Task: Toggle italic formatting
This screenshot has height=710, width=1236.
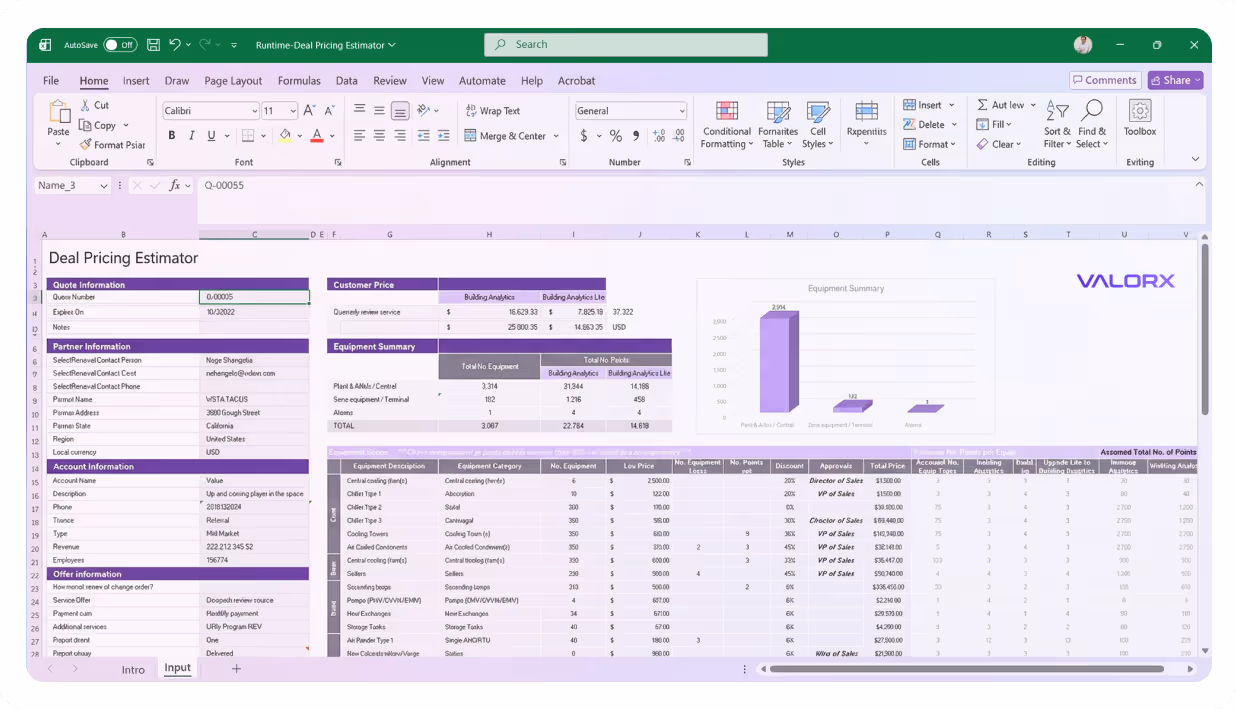Action: point(191,134)
